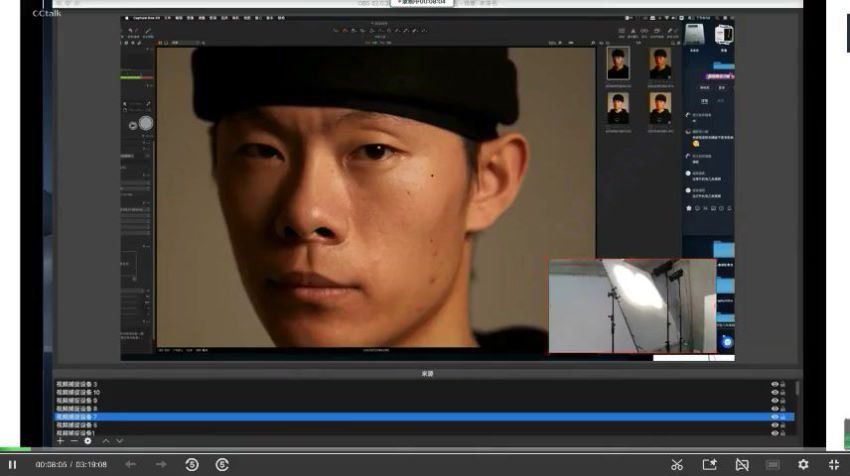The width and height of the screenshot is (850, 476).
Task: Toggle eye of highlighted 视频捕捉设备 7 row
Action: click(775, 417)
